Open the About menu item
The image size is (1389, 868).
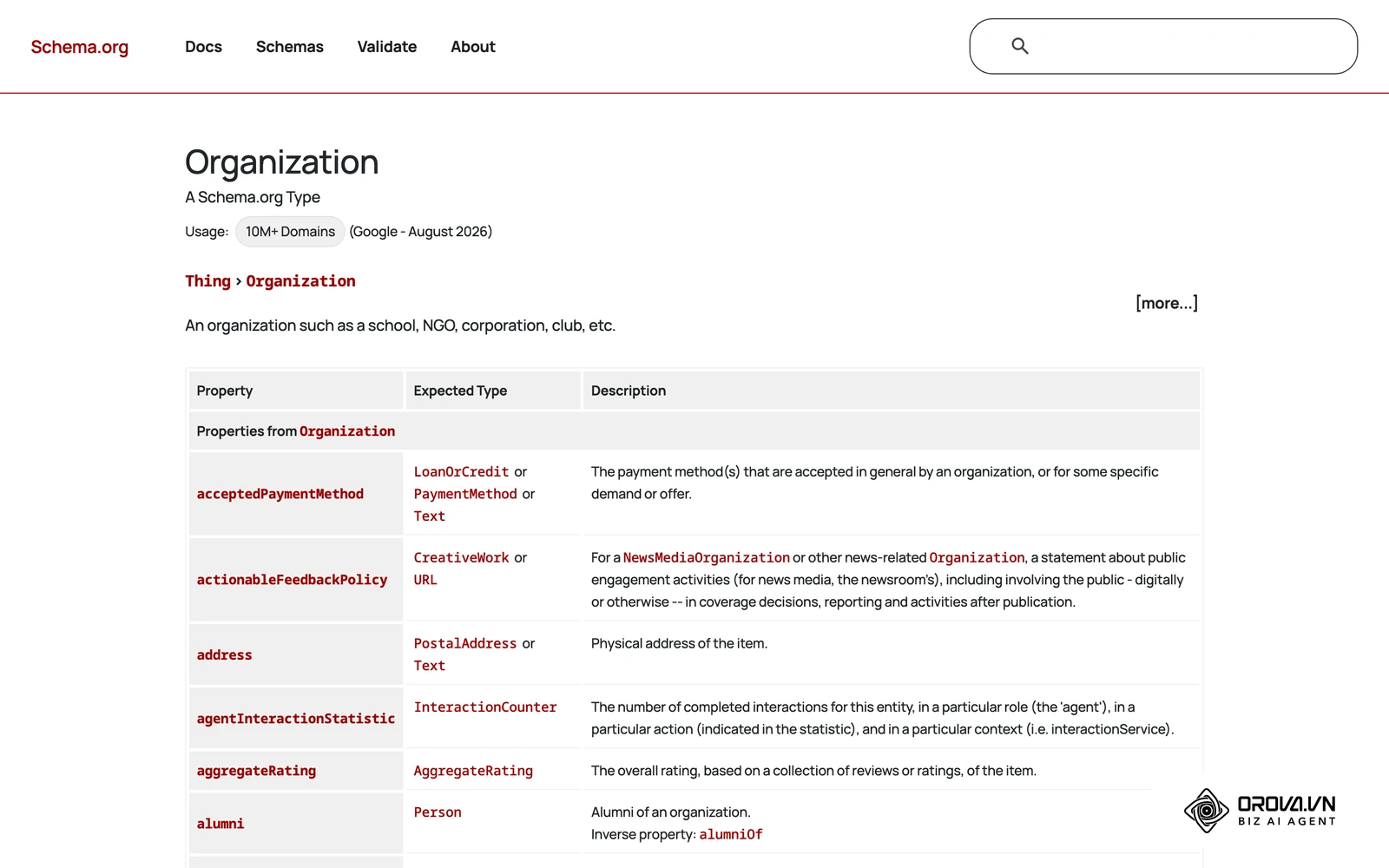tap(473, 47)
